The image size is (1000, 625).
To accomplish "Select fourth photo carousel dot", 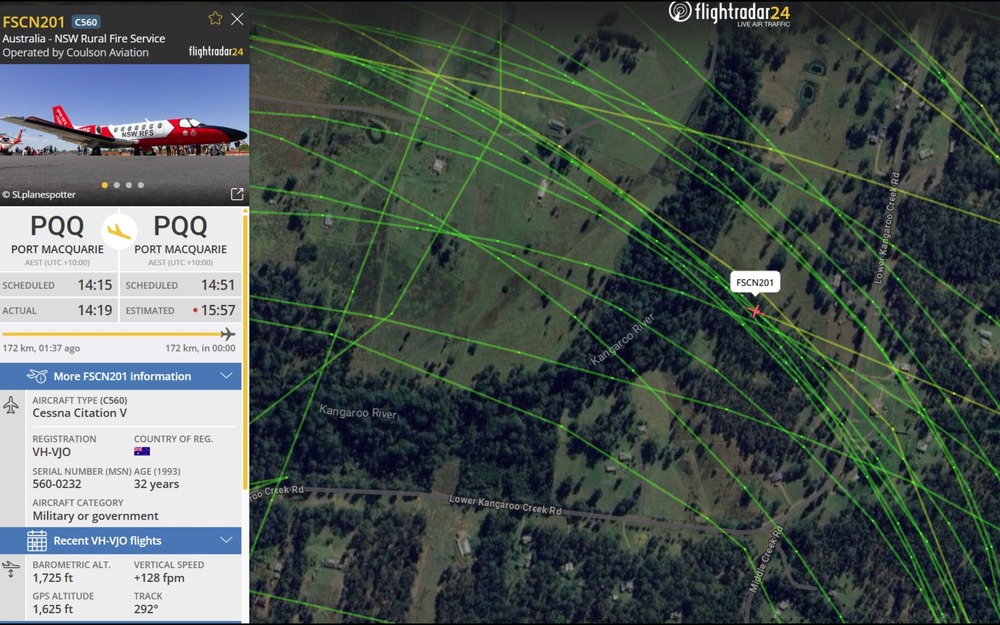I will (x=141, y=185).
